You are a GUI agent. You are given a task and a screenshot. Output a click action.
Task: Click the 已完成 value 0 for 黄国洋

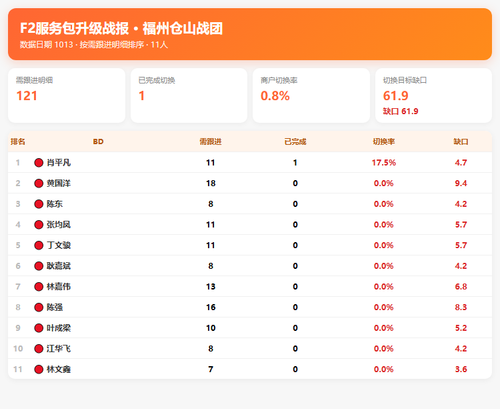[x=295, y=183]
